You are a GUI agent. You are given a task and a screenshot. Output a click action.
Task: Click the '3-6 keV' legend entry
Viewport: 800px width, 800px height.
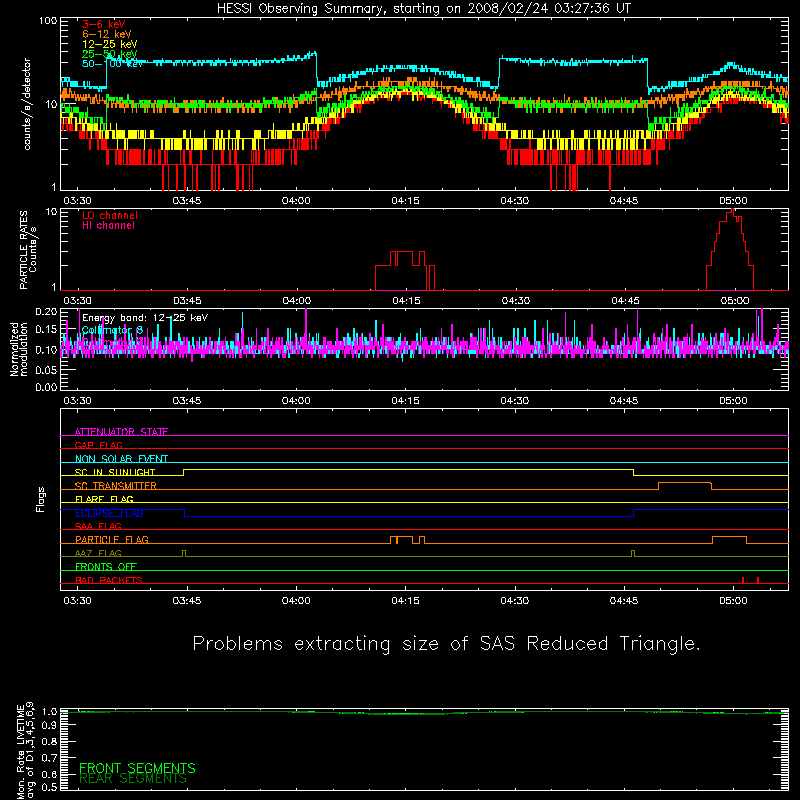pyautogui.click(x=103, y=24)
